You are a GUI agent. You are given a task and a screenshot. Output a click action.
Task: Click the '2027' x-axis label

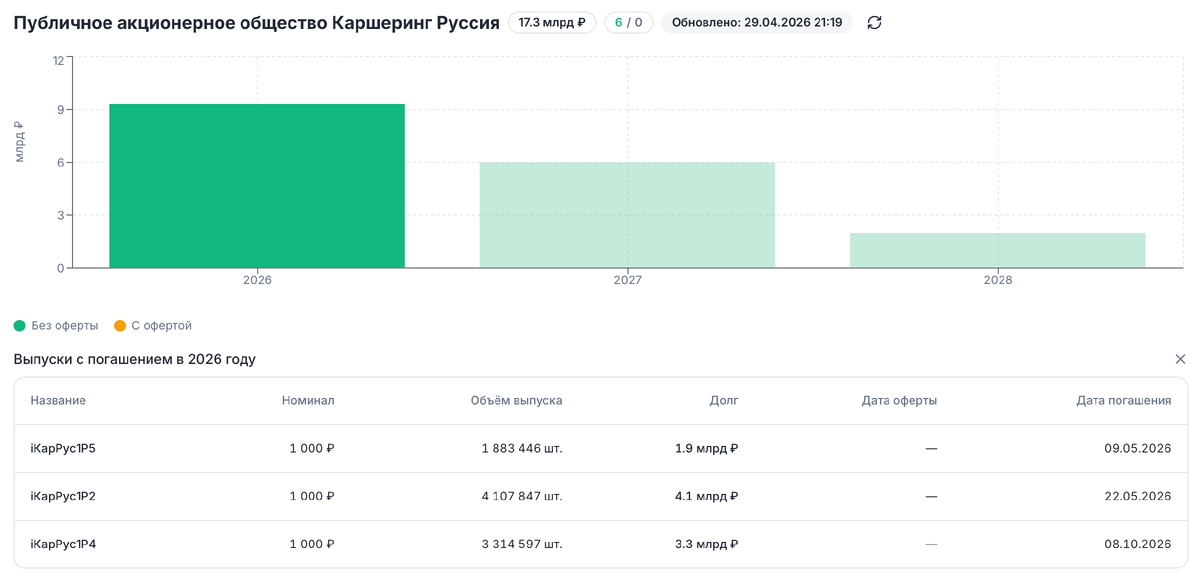point(627,281)
